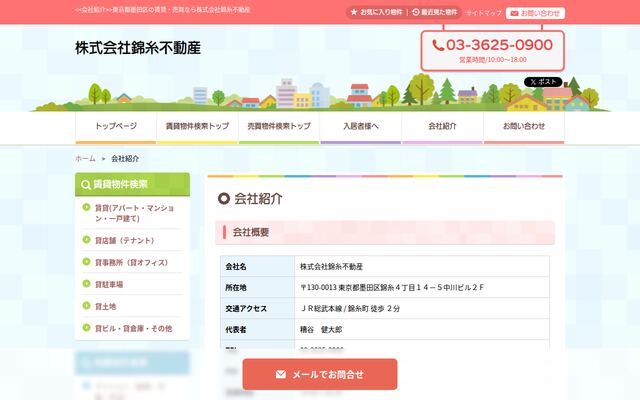This screenshot has width=640, height=400.
Task: Open お問い合わせ navigation item
Action: [524, 127]
